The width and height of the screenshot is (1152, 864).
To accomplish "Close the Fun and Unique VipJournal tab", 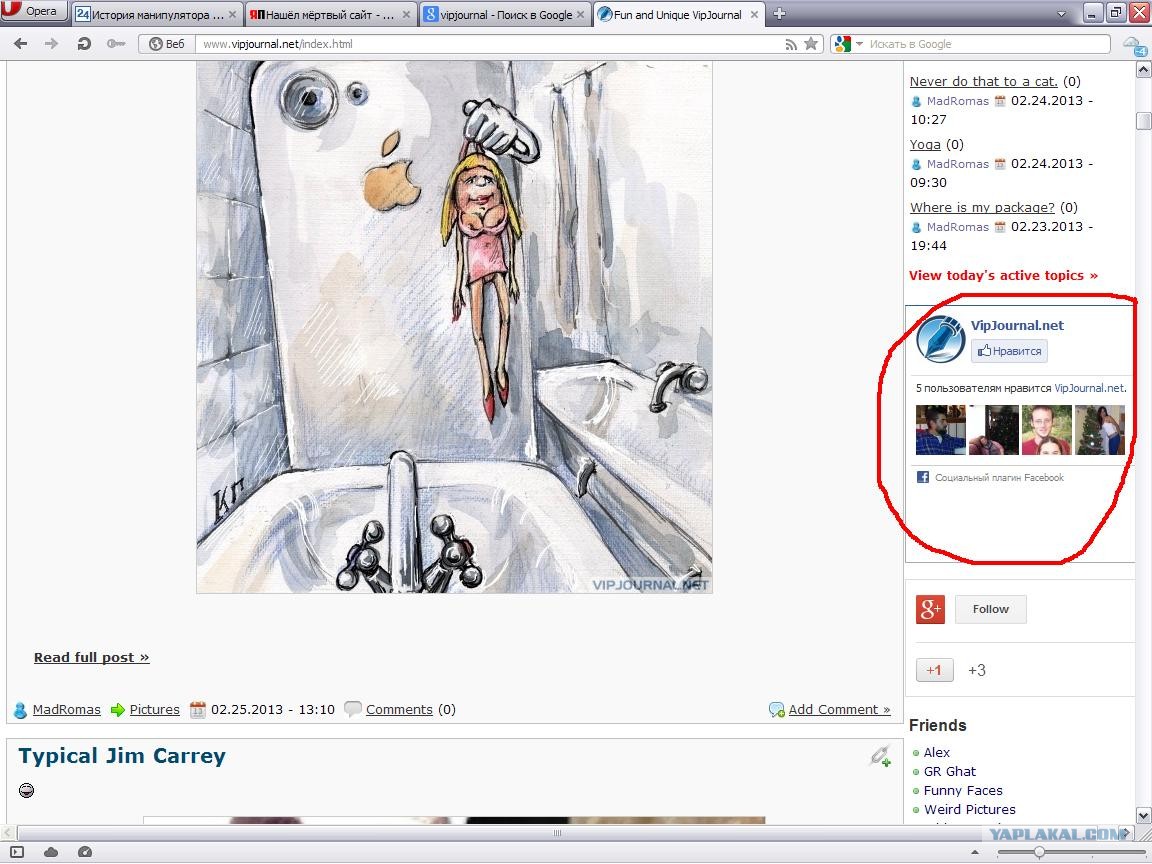I will (754, 15).
